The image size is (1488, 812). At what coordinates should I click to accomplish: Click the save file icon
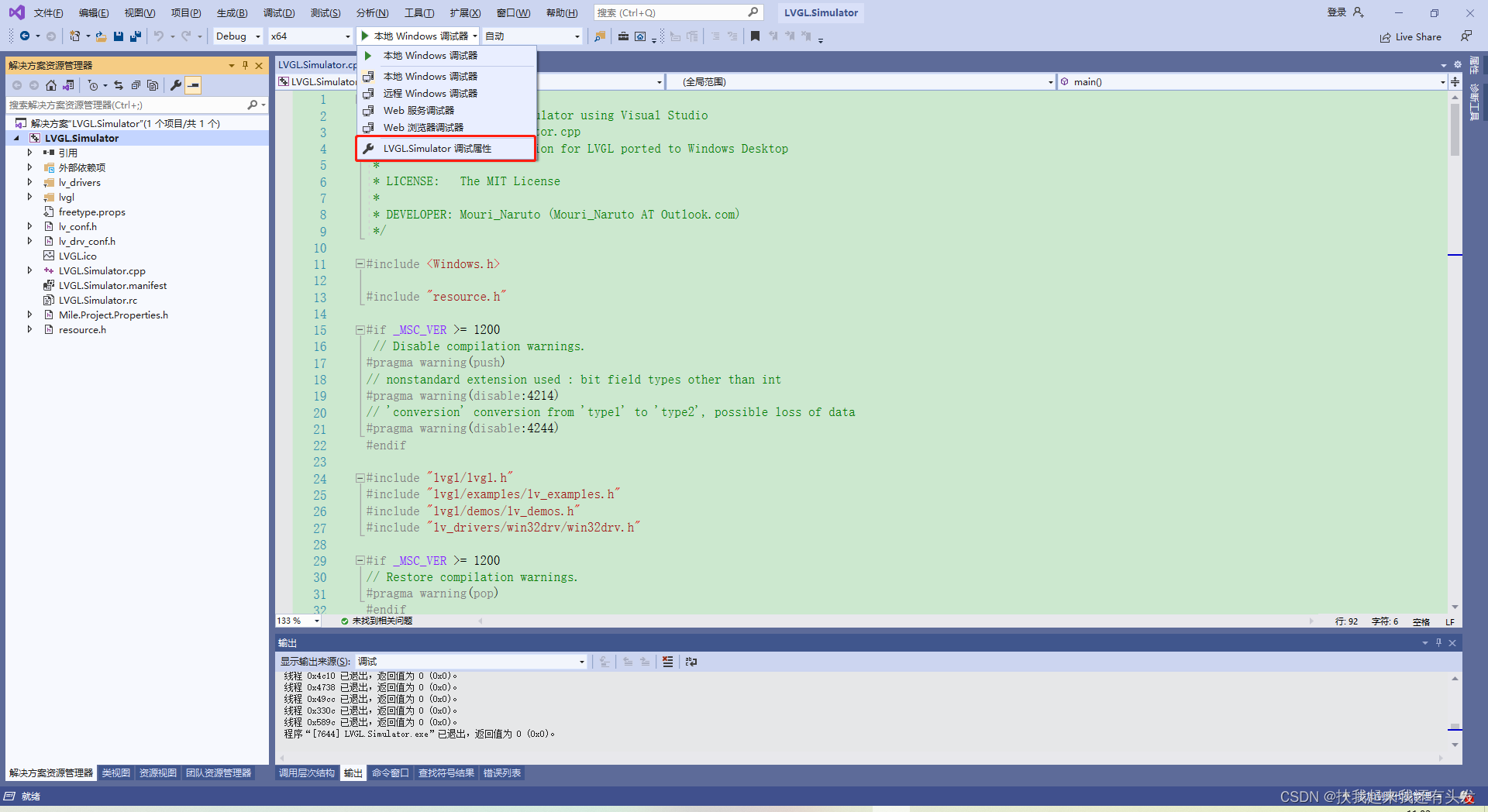pyautogui.click(x=119, y=36)
